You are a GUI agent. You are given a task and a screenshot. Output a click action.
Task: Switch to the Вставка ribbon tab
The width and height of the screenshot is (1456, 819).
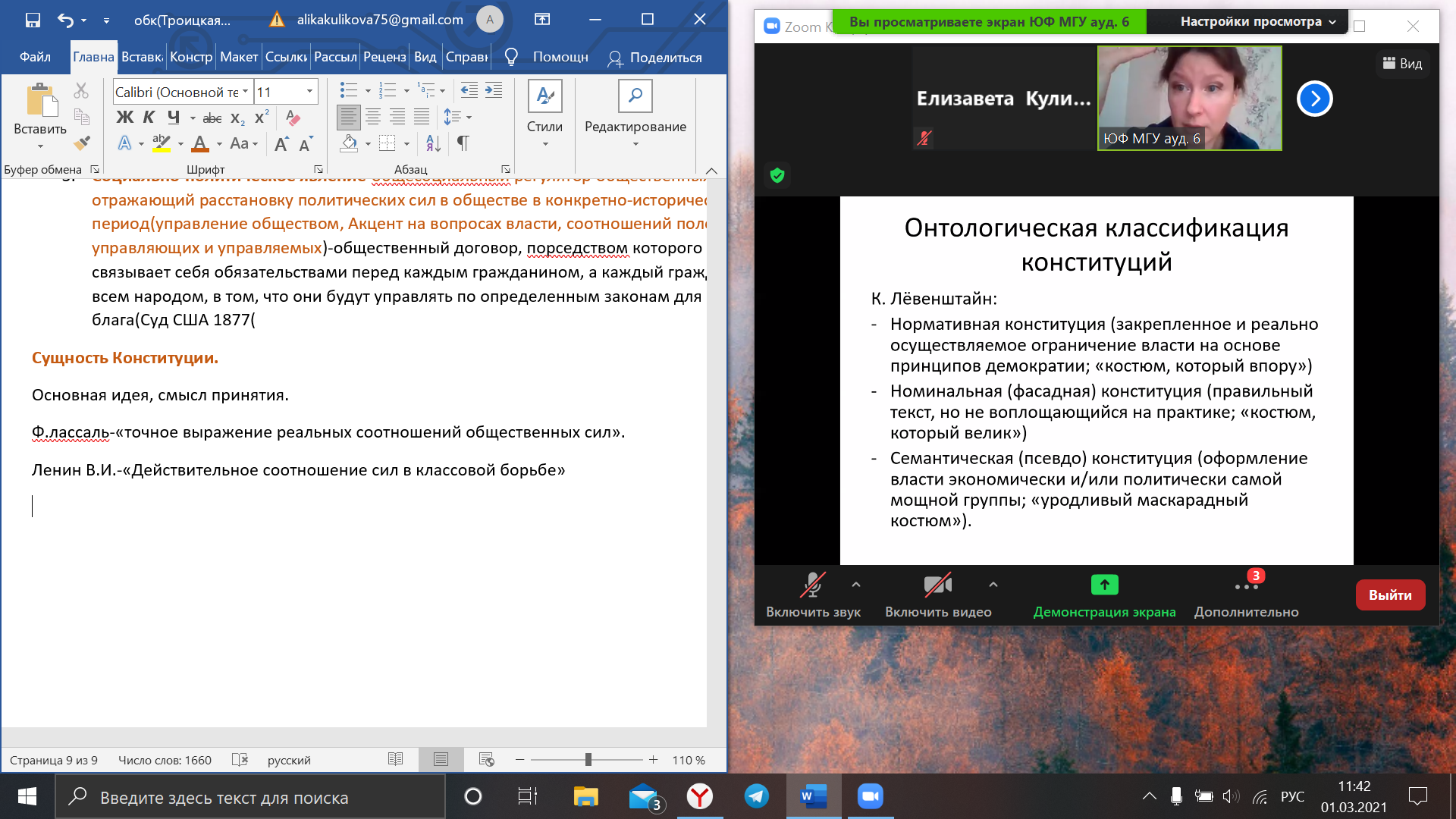[142, 57]
